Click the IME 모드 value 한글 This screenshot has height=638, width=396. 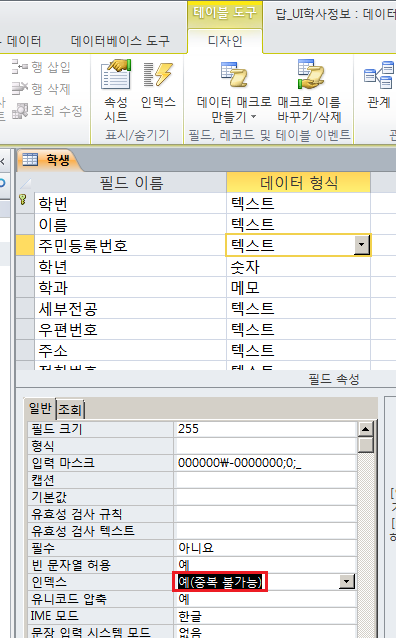(x=265, y=616)
